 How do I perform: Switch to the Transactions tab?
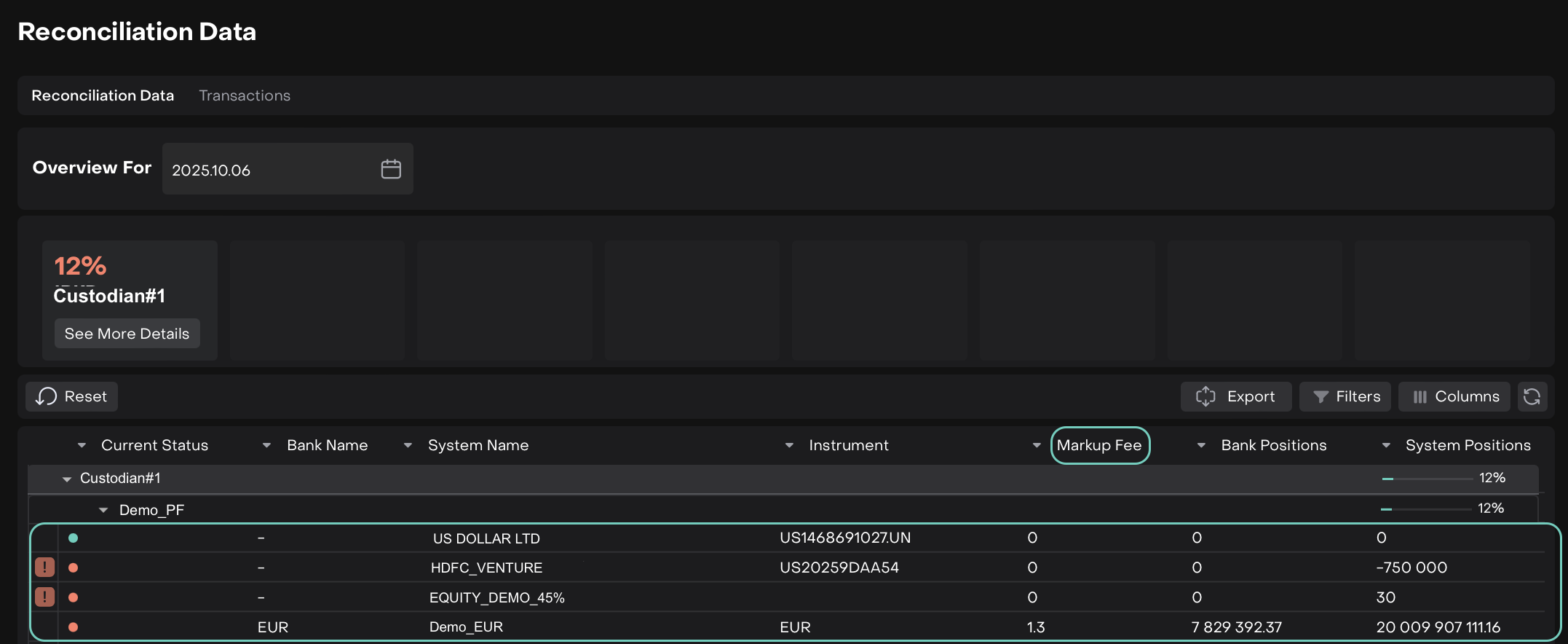(245, 95)
